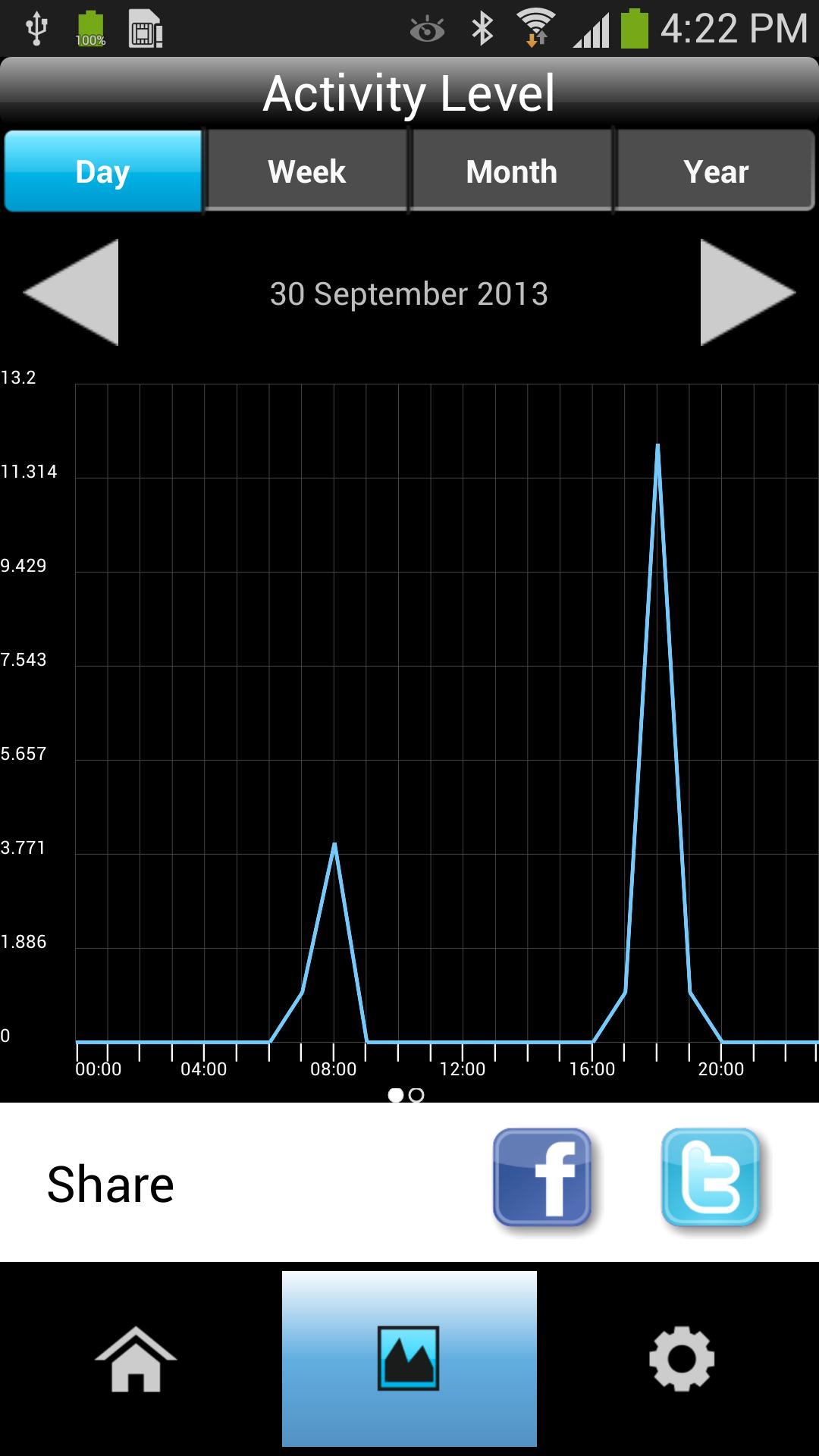
Task: Go to the Home screen
Action: (136, 1359)
